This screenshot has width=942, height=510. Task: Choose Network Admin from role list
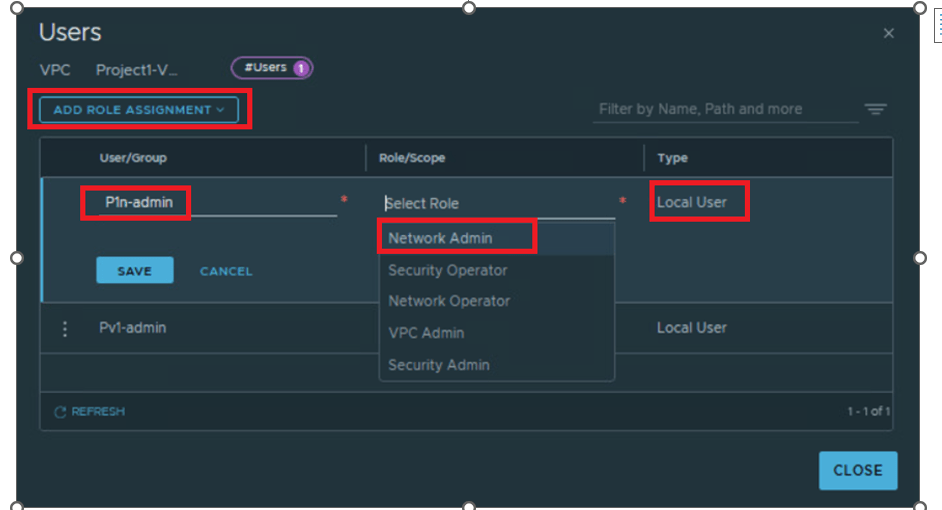[440, 238]
